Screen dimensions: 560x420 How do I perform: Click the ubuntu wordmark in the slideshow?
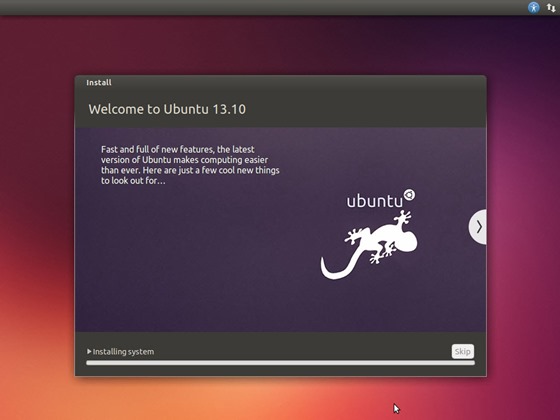(375, 201)
